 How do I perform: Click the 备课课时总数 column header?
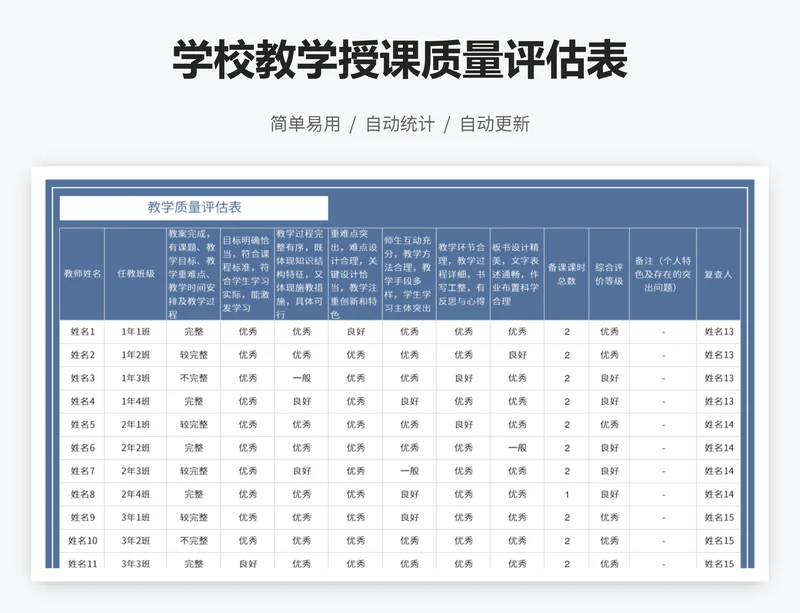[566, 274]
